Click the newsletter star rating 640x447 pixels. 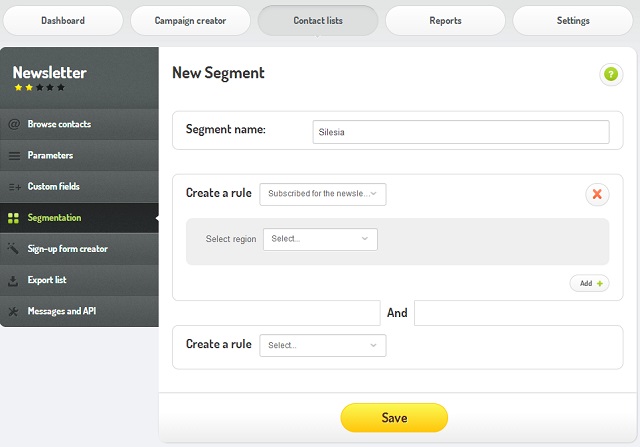tap(40, 87)
